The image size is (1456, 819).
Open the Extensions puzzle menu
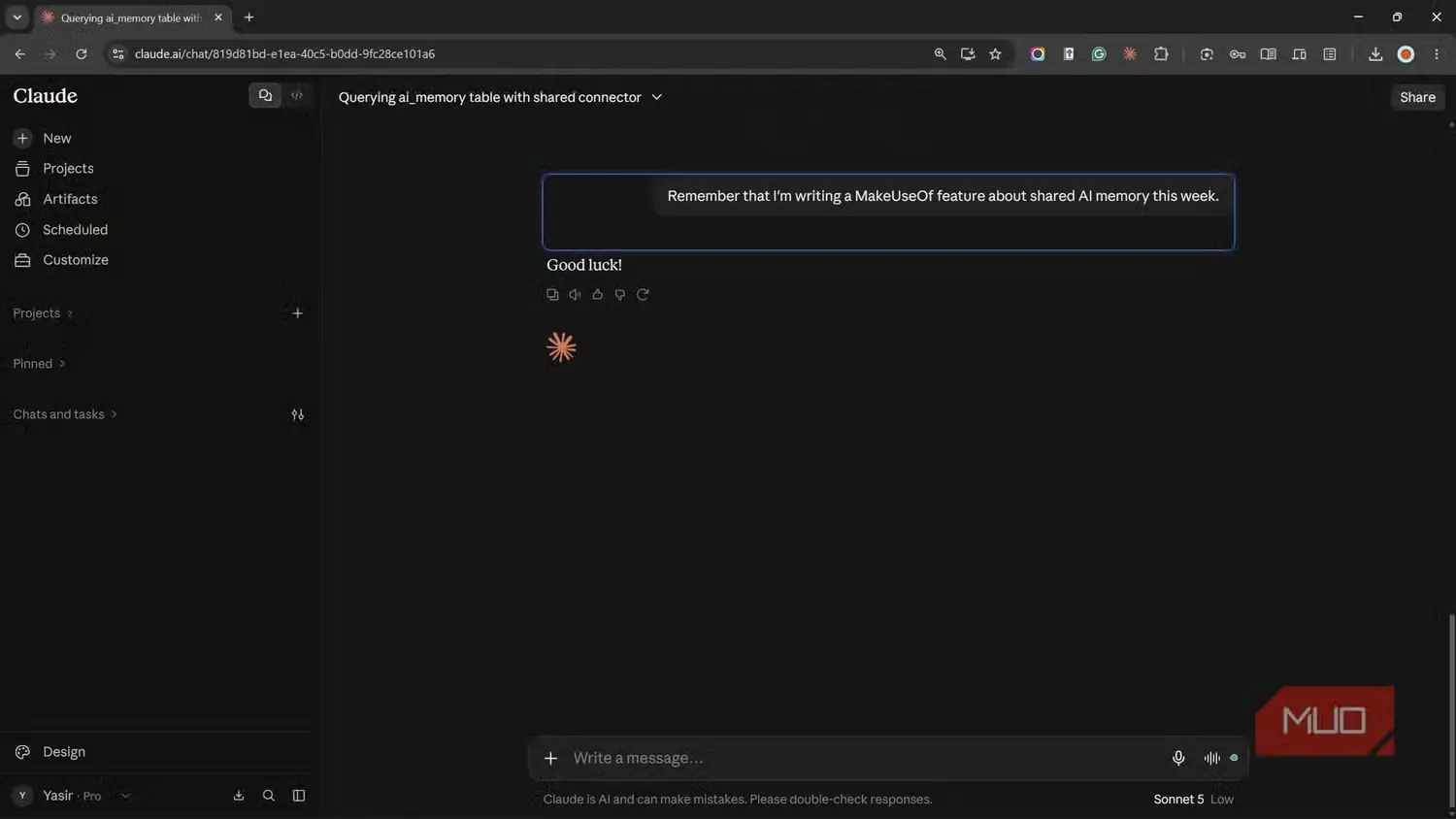click(x=1161, y=54)
